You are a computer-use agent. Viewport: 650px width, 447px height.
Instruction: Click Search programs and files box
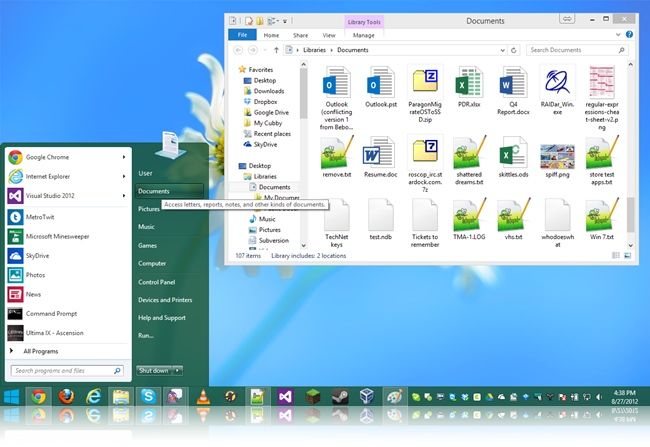(67, 371)
